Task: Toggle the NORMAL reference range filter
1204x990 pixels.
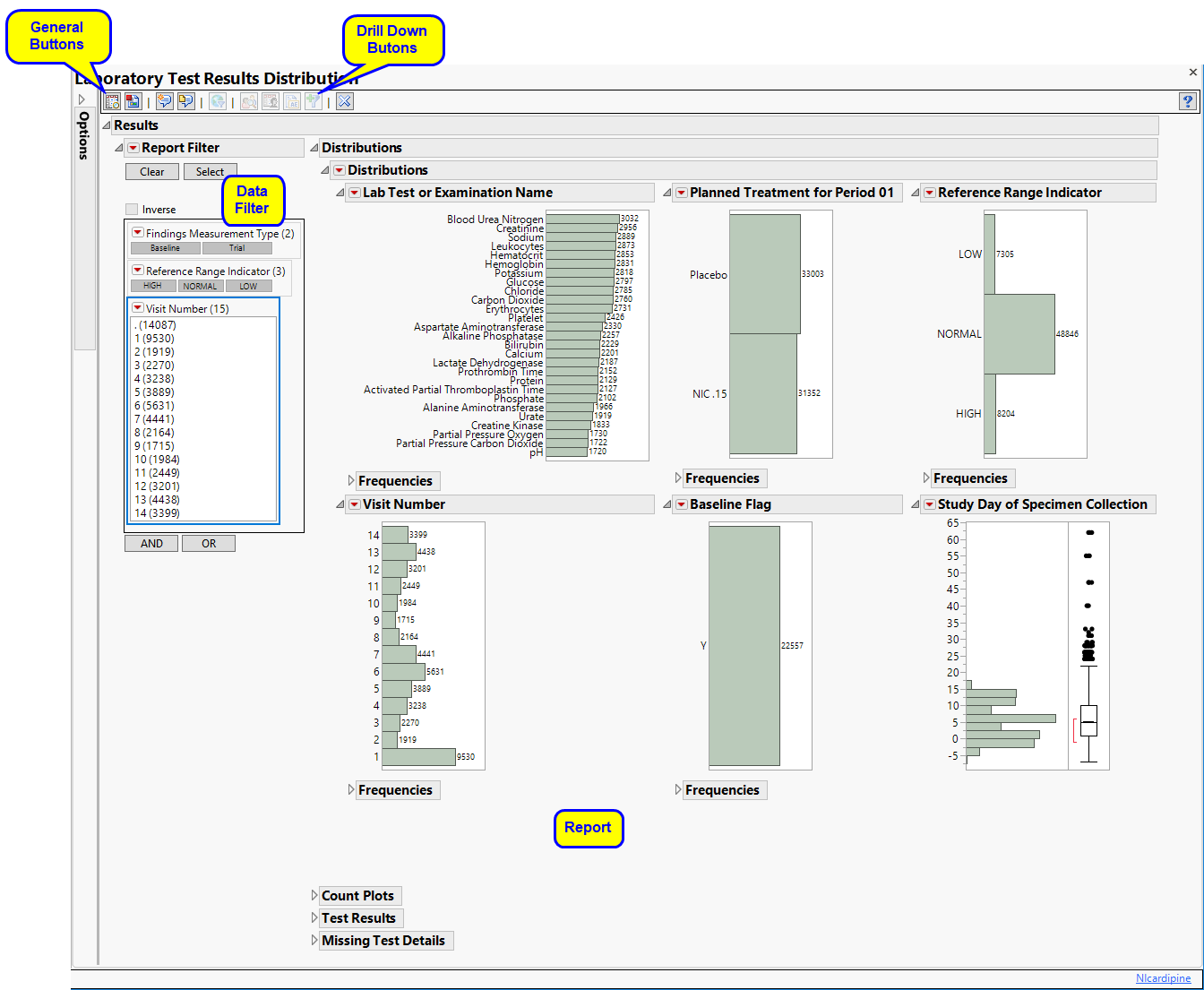Action: click(200, 287)
